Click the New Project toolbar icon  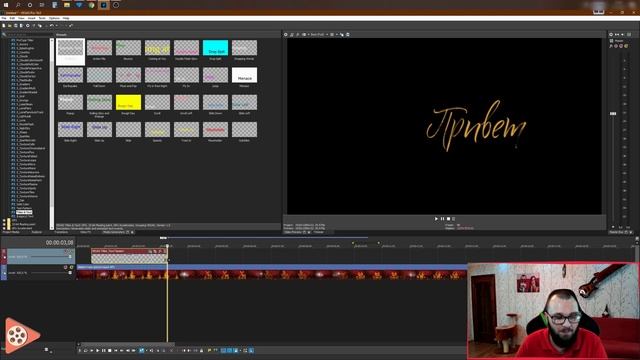coord(4,25)
